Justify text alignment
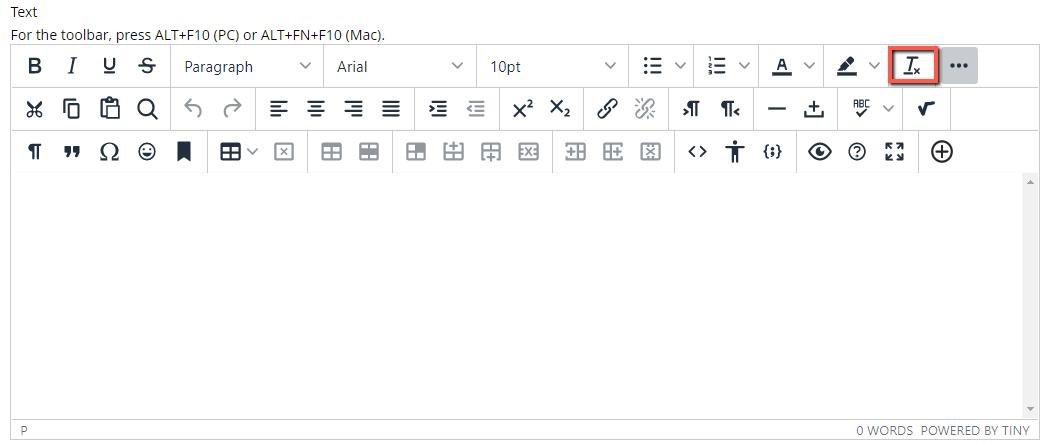The height and width of the screenshot is (444, 1045). pyautogui.click(x=391, y=109)
